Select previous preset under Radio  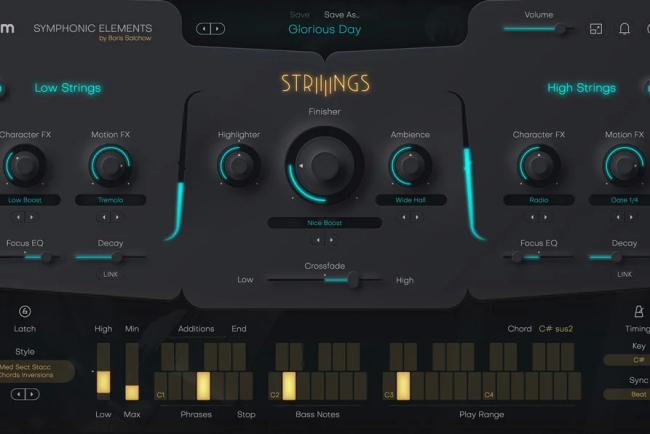[532, 217]
